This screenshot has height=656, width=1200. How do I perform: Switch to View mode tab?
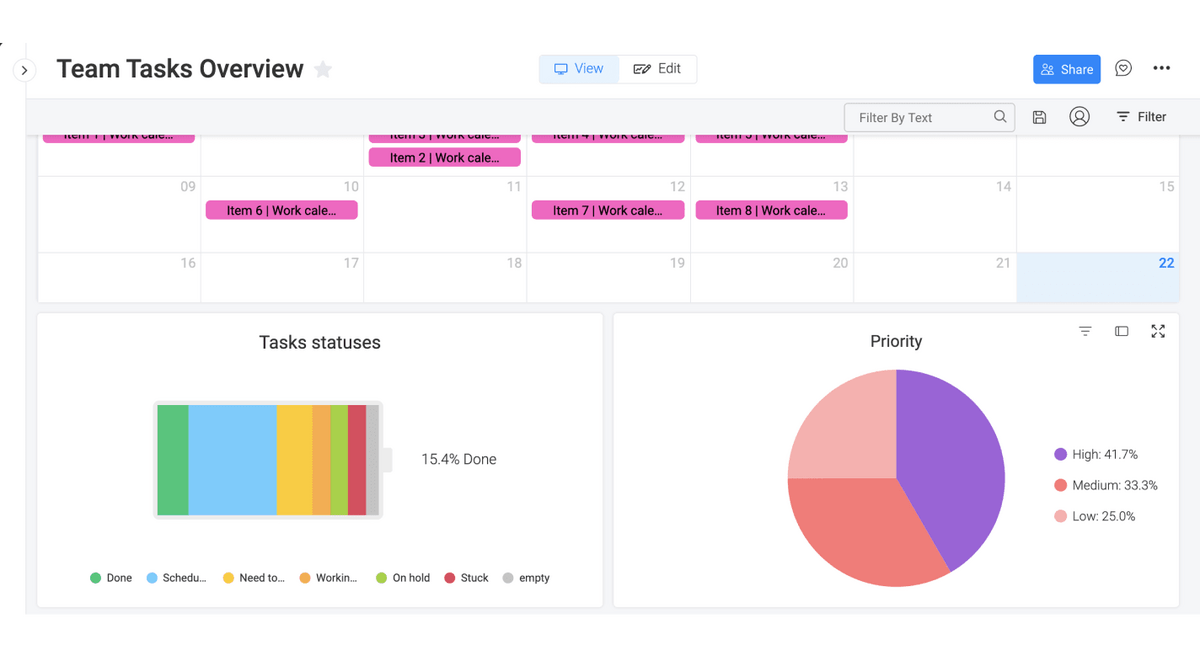pyautogui.click(x=579, y=69)
